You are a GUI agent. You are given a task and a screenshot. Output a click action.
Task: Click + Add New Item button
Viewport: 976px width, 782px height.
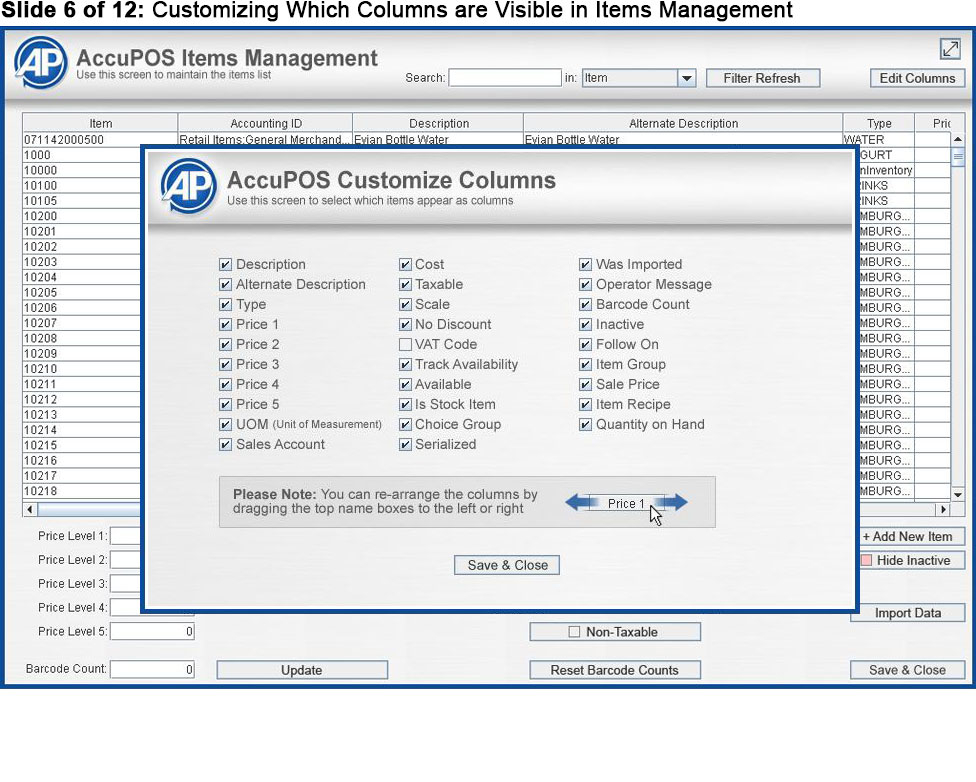pyautogui.click(x=913, y=536)
